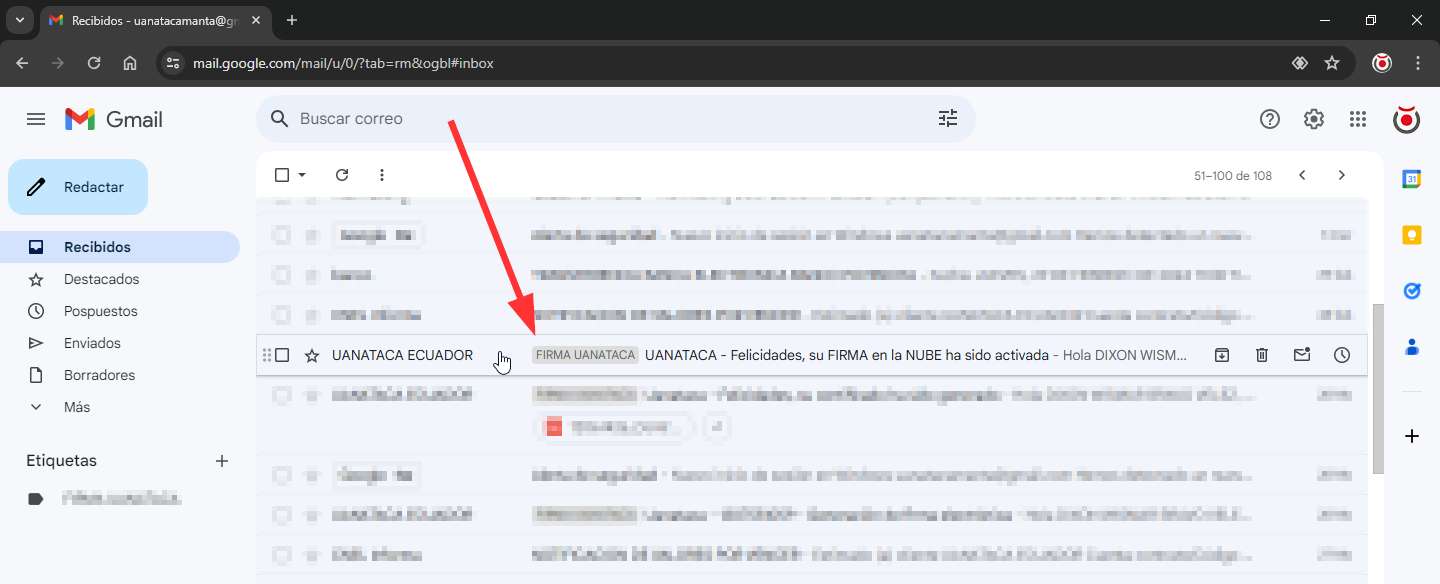Check the UANATACA ECUADOR email checkbox
This screenshot has width=1440, height=584.
tap(282, 355)
